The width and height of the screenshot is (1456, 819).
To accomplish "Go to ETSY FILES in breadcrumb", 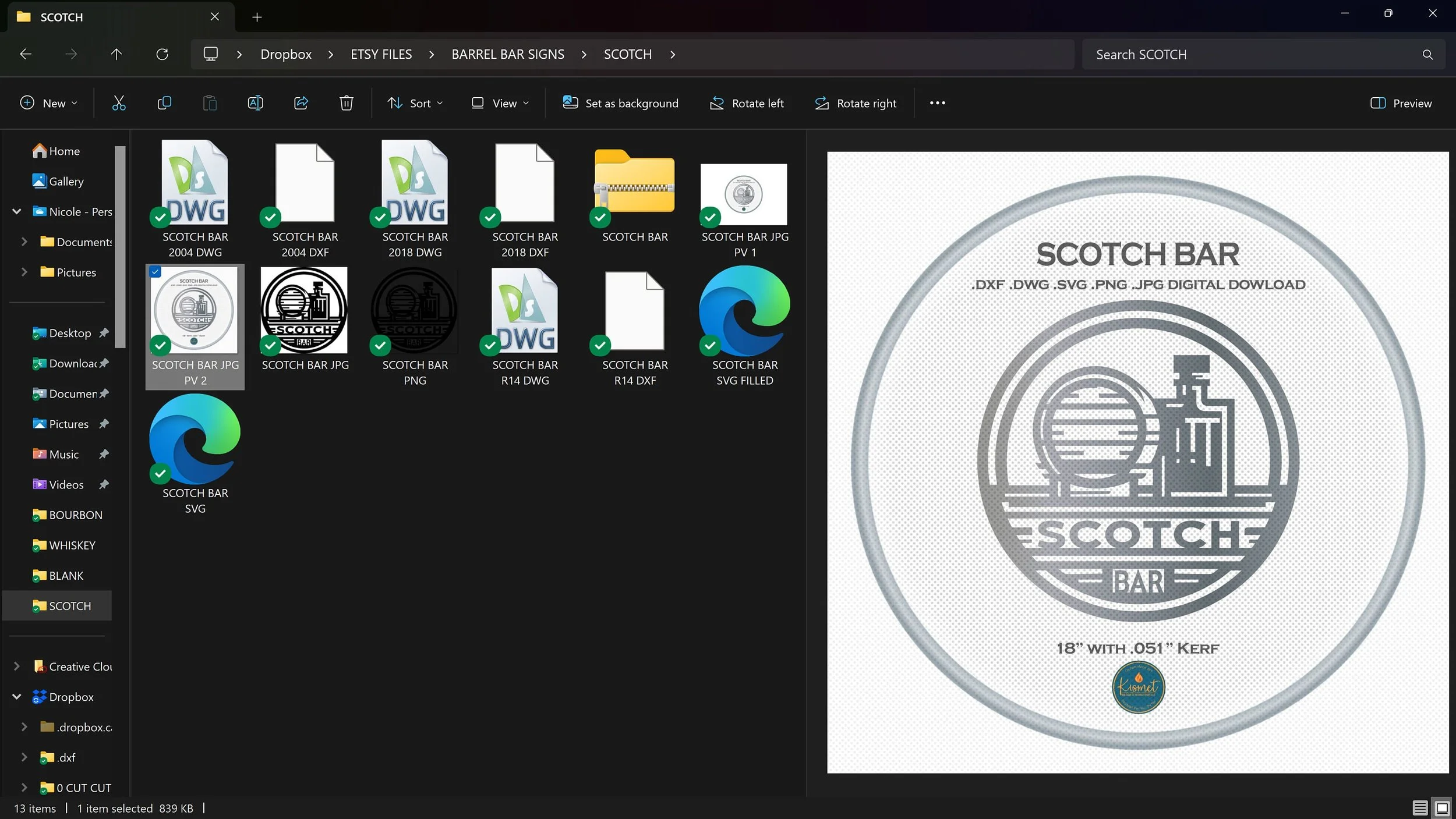I will pos(381,54).
